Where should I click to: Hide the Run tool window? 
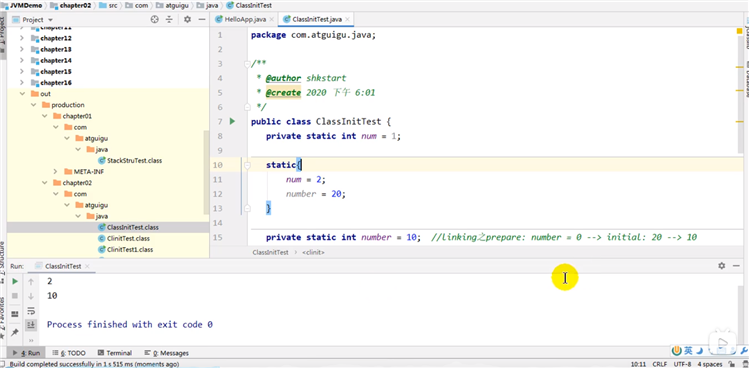[736, 266]
